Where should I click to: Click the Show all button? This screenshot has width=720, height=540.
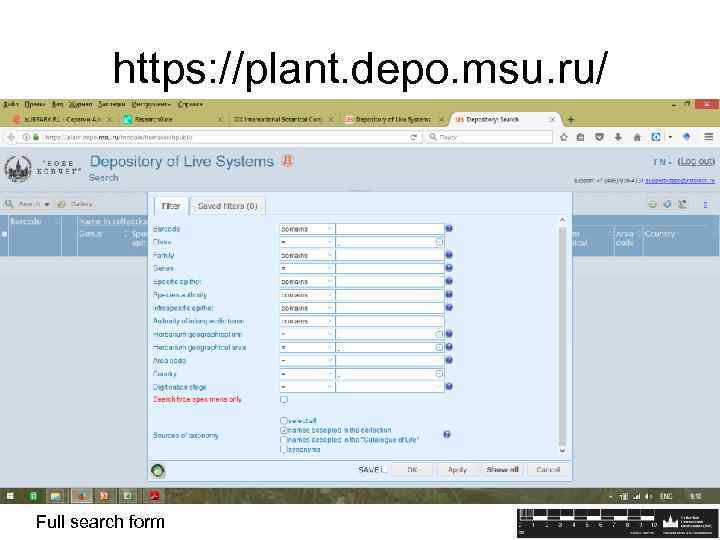click(x=502, y=470)
